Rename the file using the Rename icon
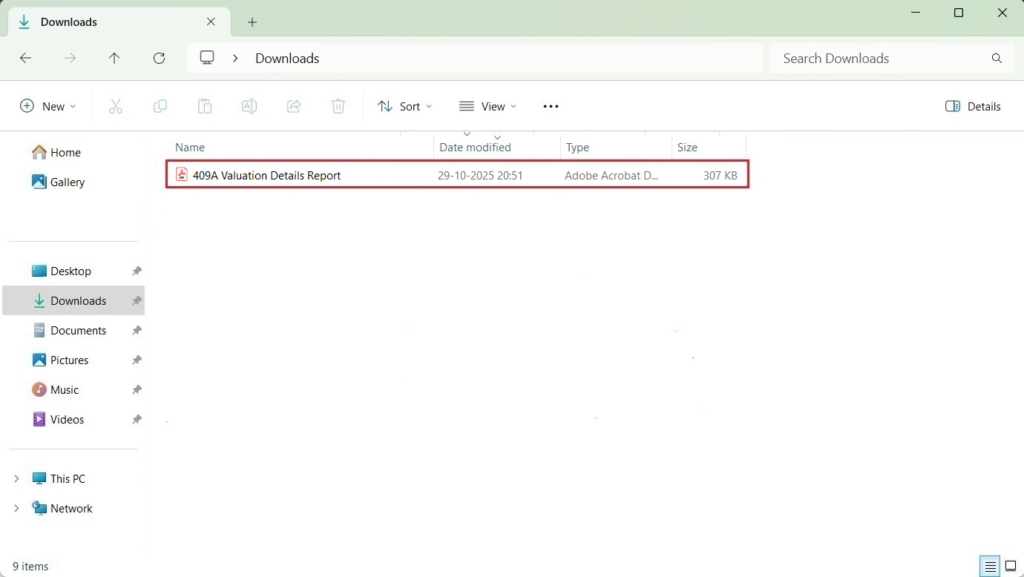Screen dimensions: 1024x577 (x=249, y=106)
